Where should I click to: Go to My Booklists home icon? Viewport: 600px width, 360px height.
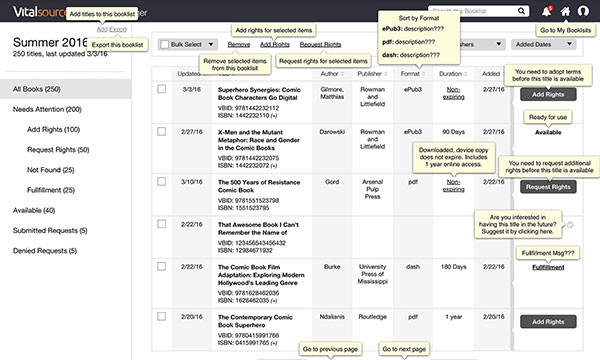point(565,11)
